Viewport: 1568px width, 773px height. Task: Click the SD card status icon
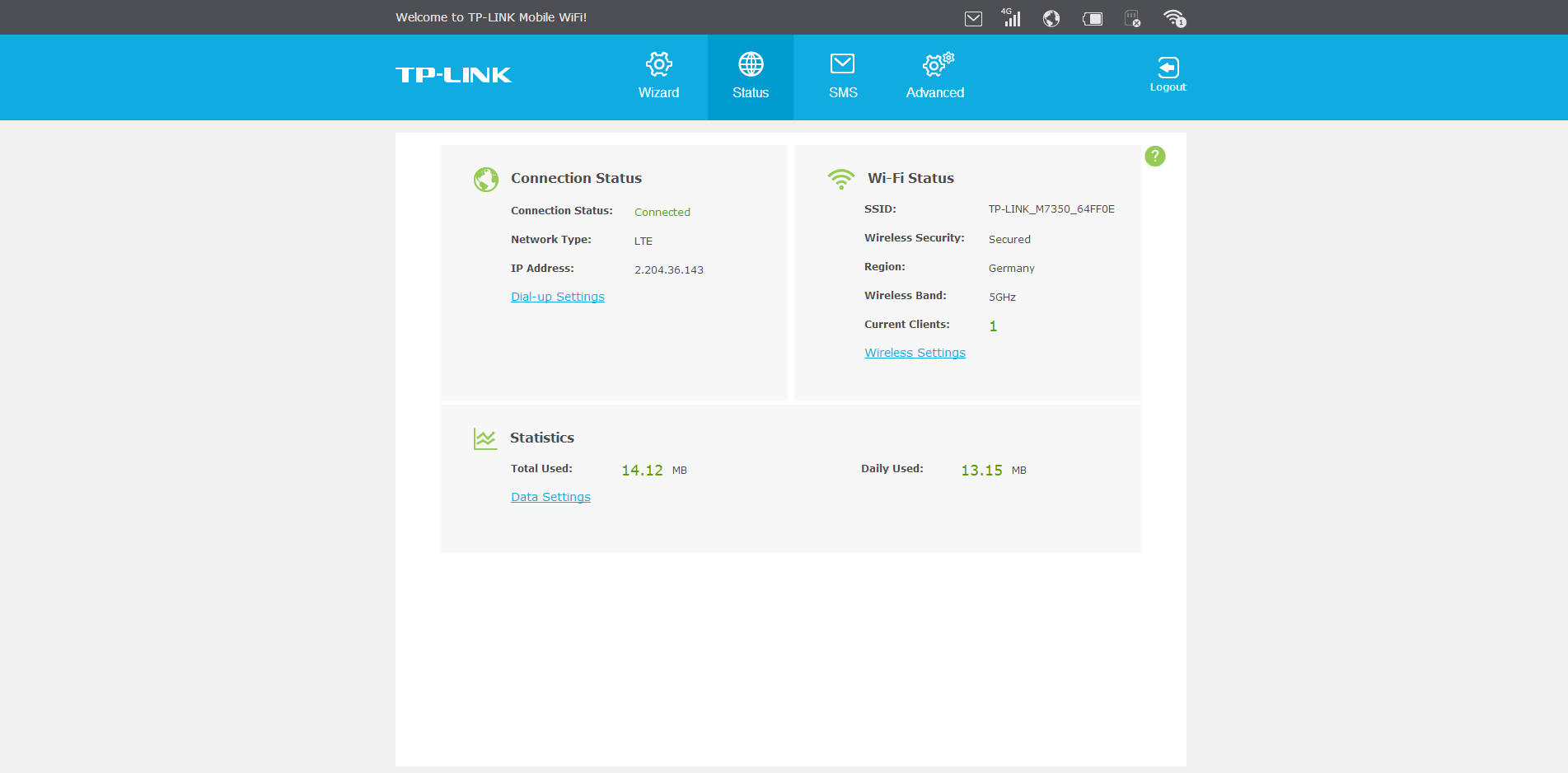click(x=1133, y=18)
